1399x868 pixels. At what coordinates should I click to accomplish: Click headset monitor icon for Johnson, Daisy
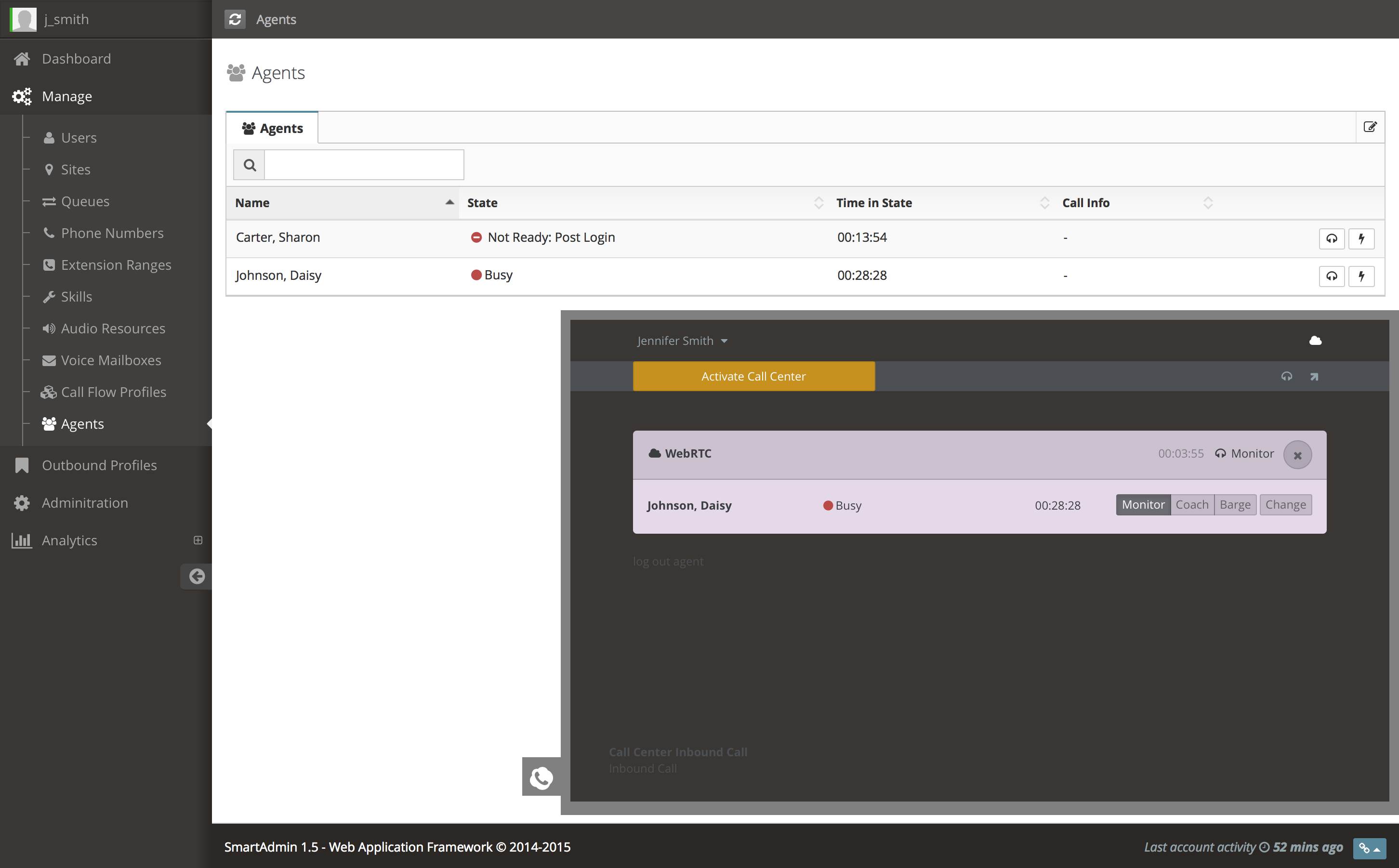click(1331, 276)
